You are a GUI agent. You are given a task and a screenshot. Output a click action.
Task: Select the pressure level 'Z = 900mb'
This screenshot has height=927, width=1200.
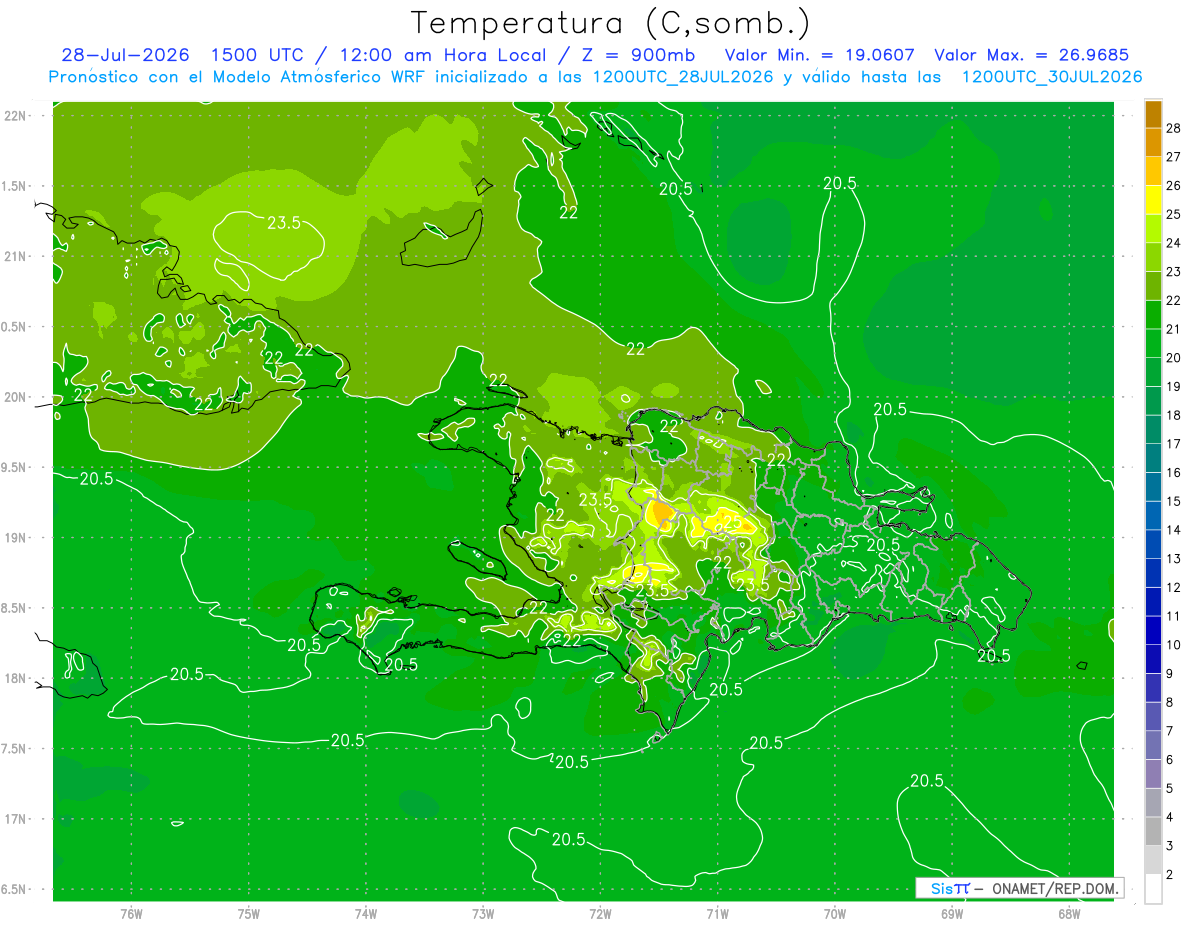(637, 55)
